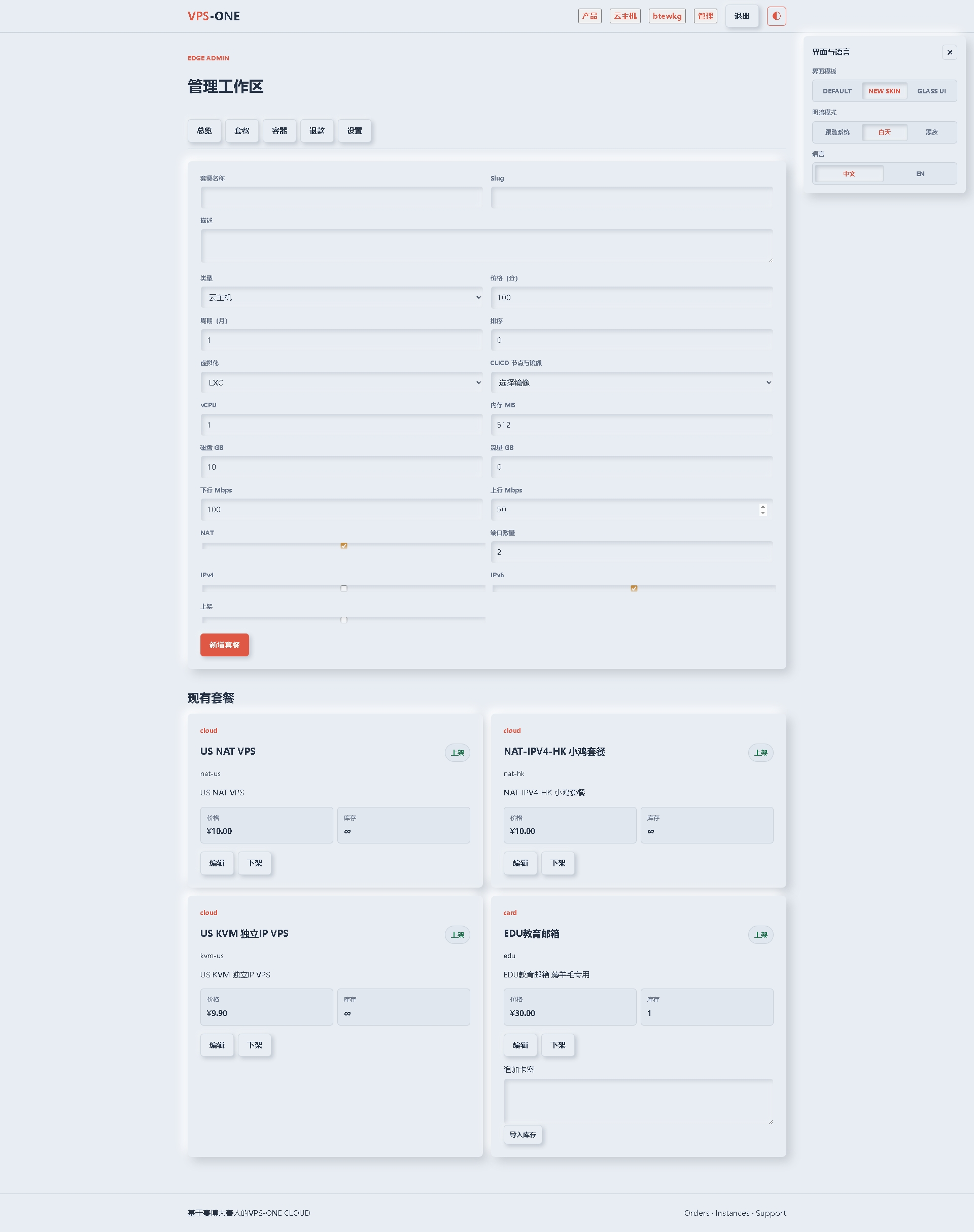Select 白天 brightness mode
Screen dimensions: 974x1232
pyautogui.click(x=884, y=132)
